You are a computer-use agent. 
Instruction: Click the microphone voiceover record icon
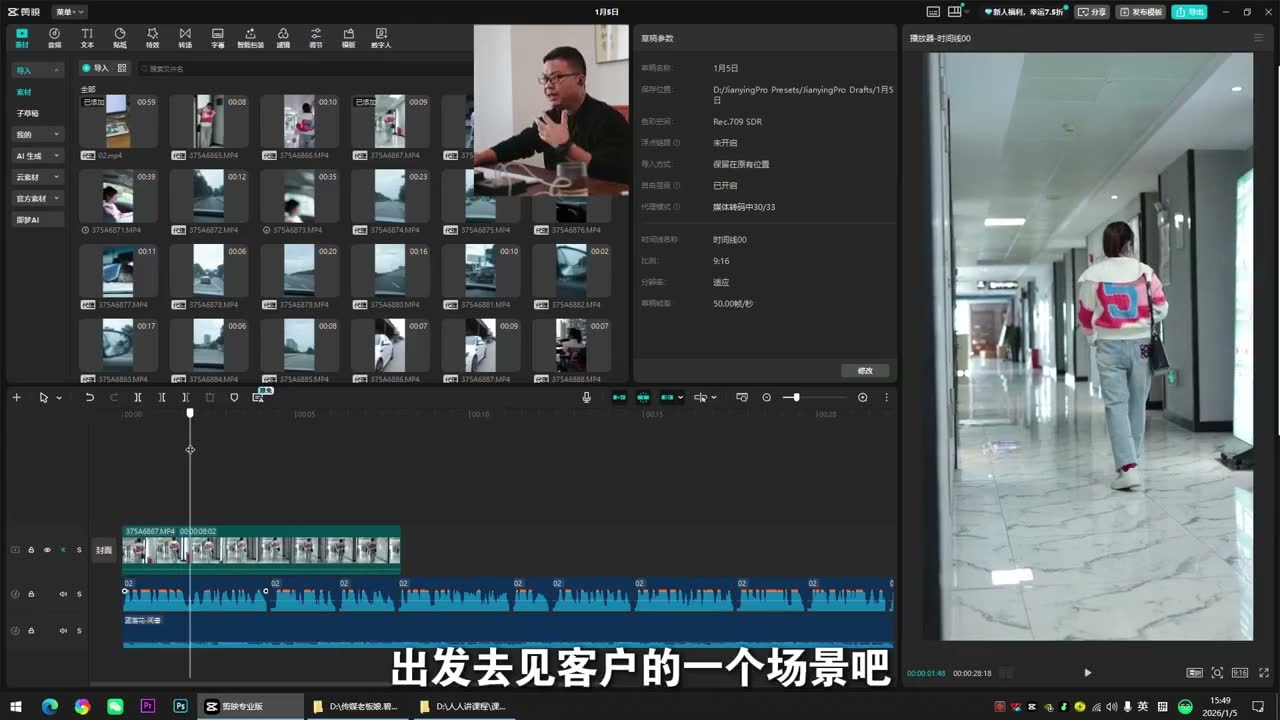587,397
